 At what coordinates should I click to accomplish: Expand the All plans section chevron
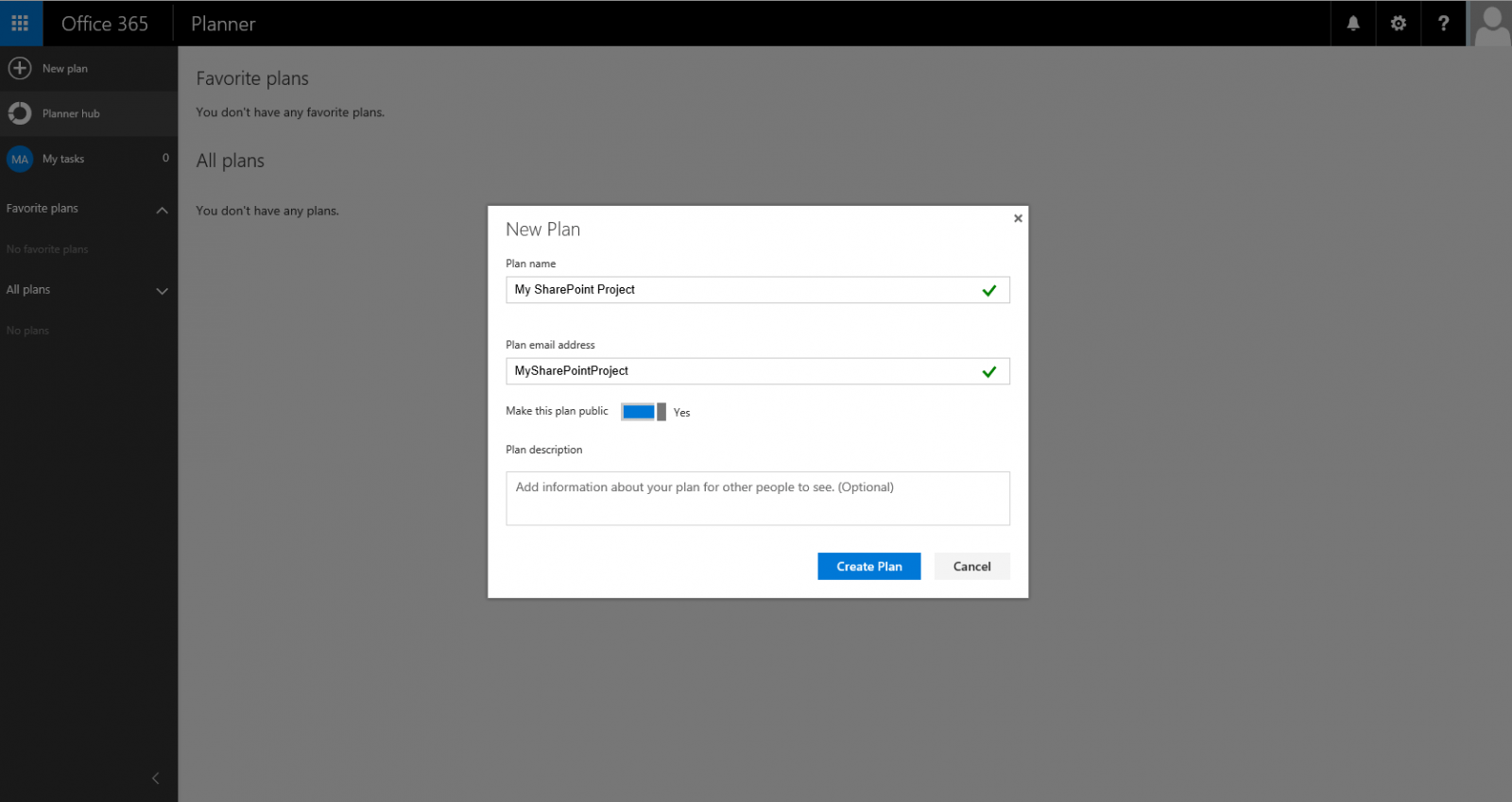[x=162, y=291]
